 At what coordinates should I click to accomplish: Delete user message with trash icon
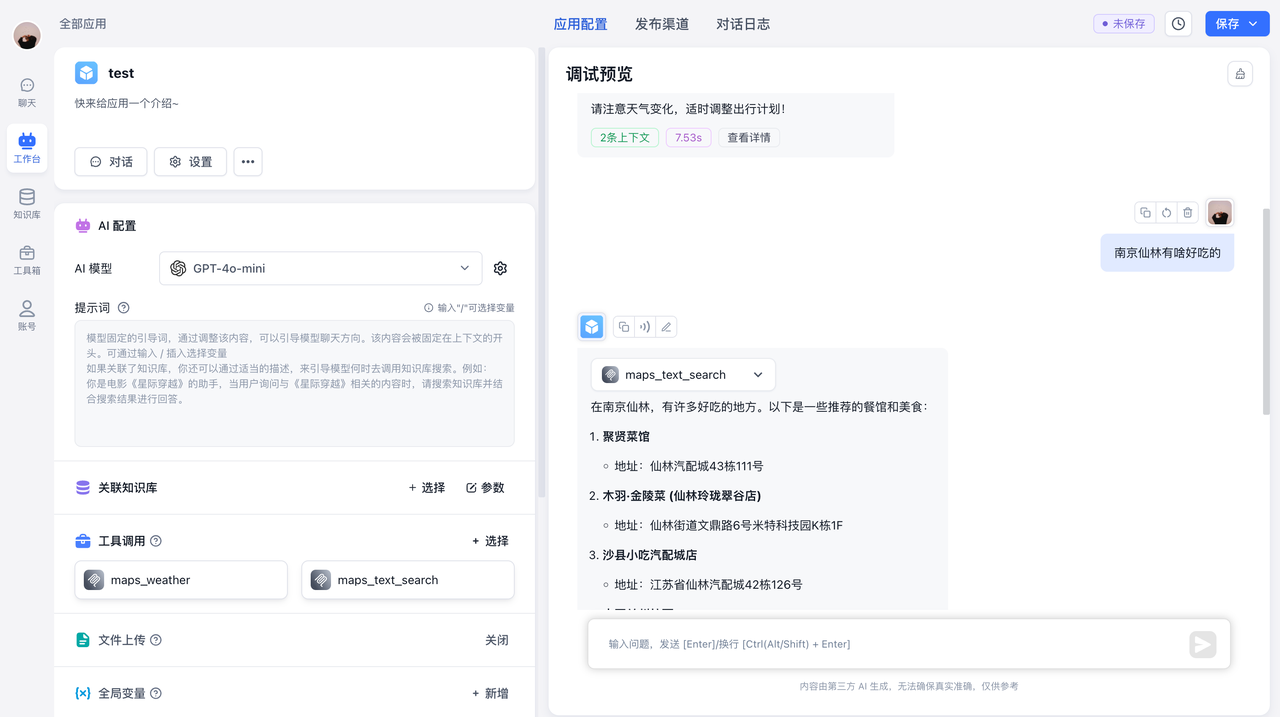1187,213
